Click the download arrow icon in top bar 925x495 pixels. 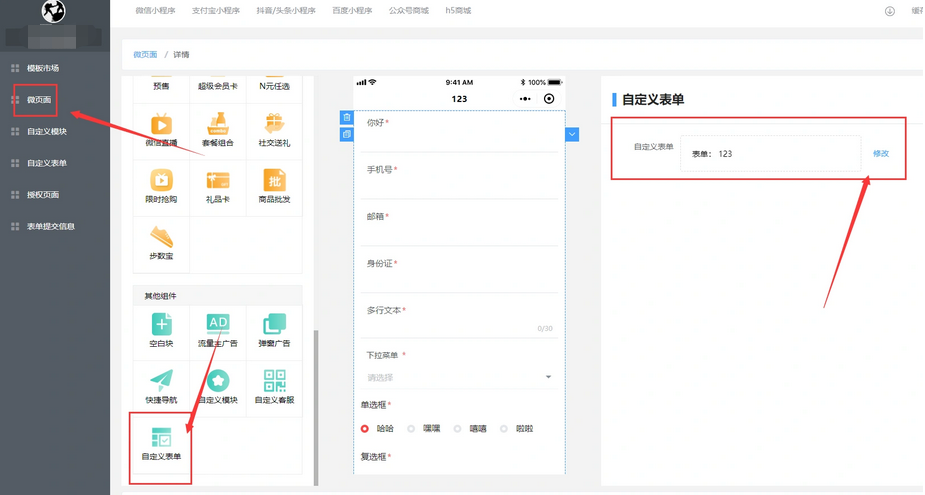click(889, 11)
